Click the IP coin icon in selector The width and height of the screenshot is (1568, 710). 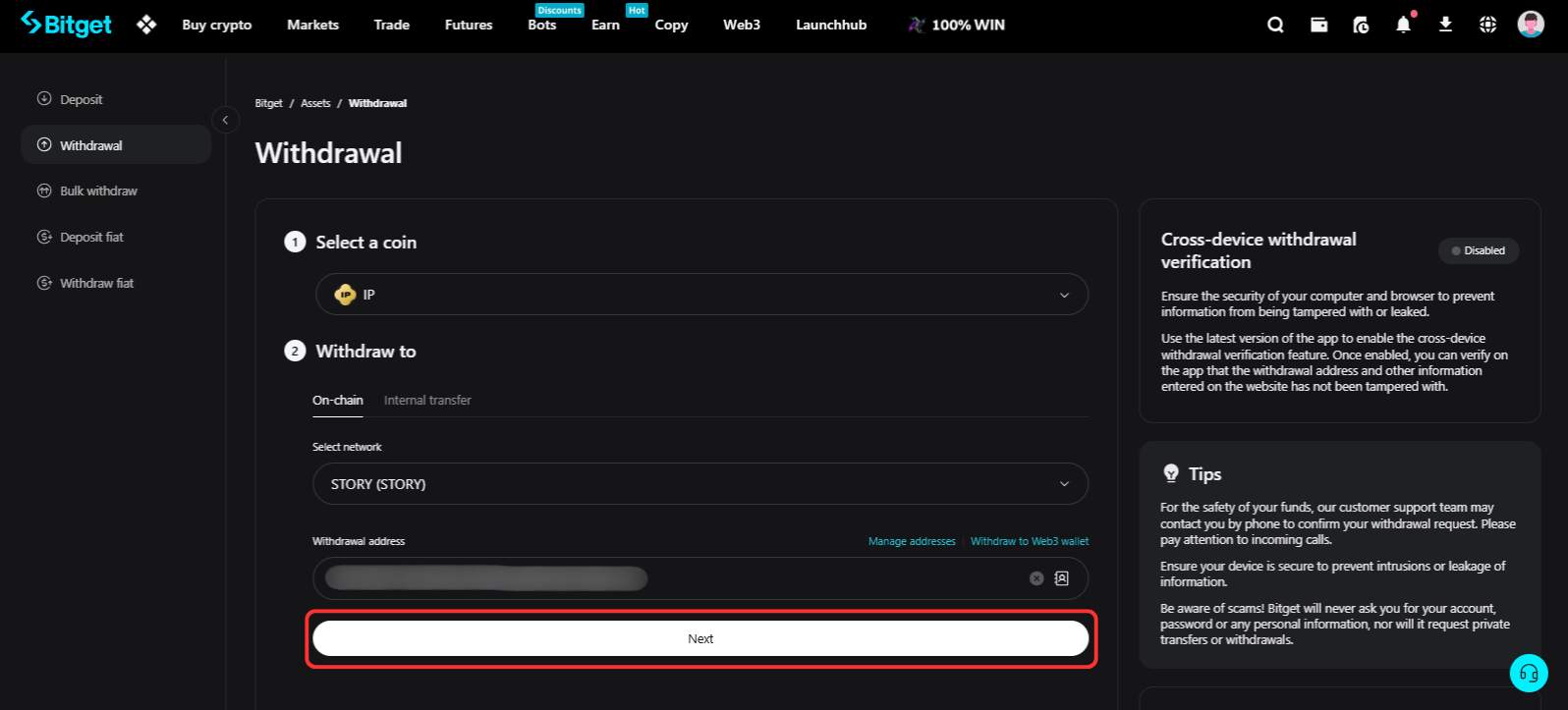click(345, 295)
